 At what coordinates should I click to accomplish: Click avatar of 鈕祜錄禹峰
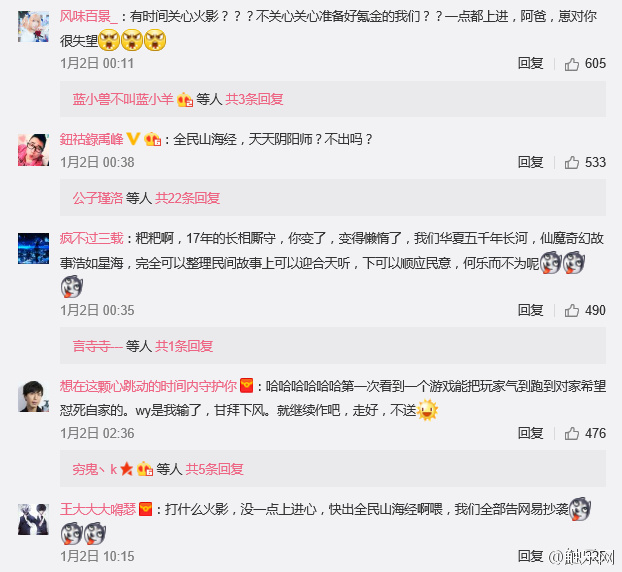pyautogui.click(x=33, y=150)
